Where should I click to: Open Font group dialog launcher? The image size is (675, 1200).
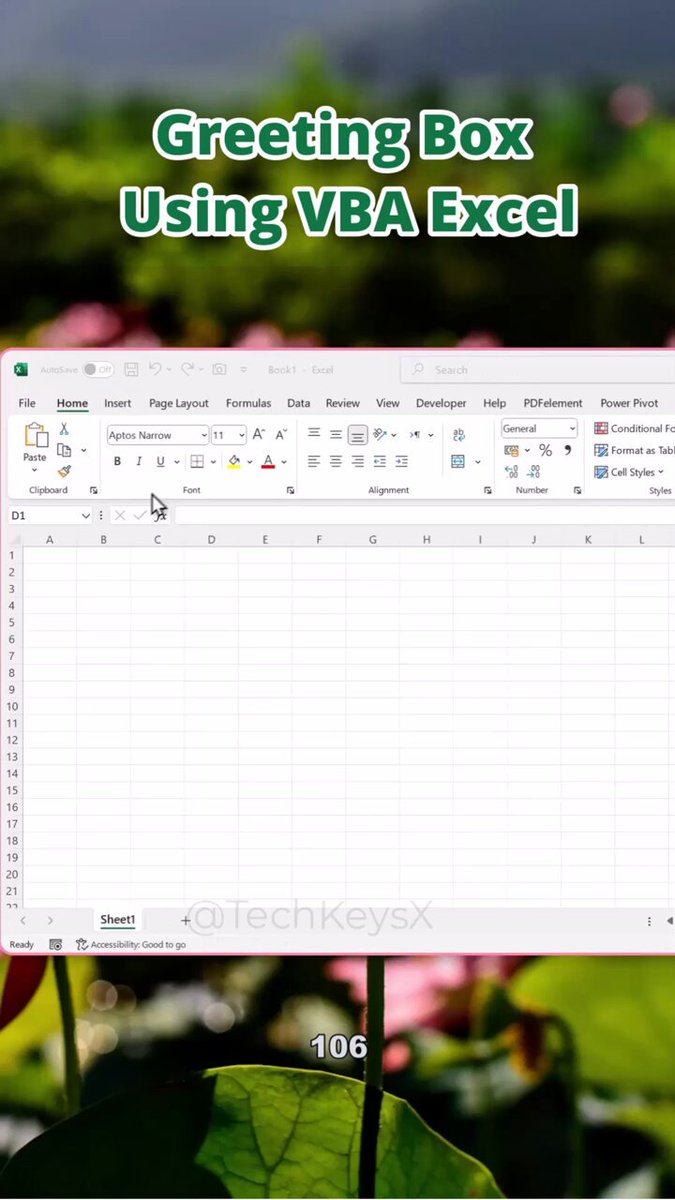coord(290,490)
